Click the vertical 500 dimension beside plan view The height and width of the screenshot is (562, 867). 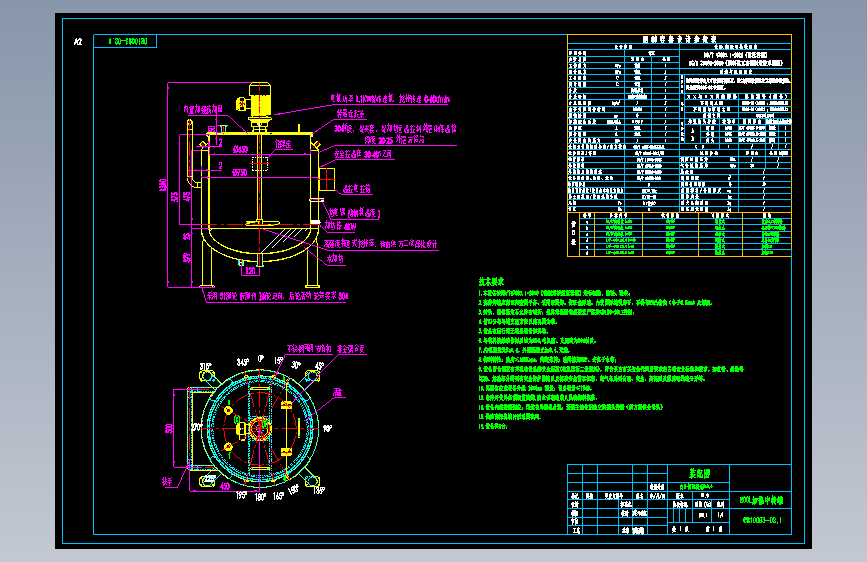(x=169, y=428)
